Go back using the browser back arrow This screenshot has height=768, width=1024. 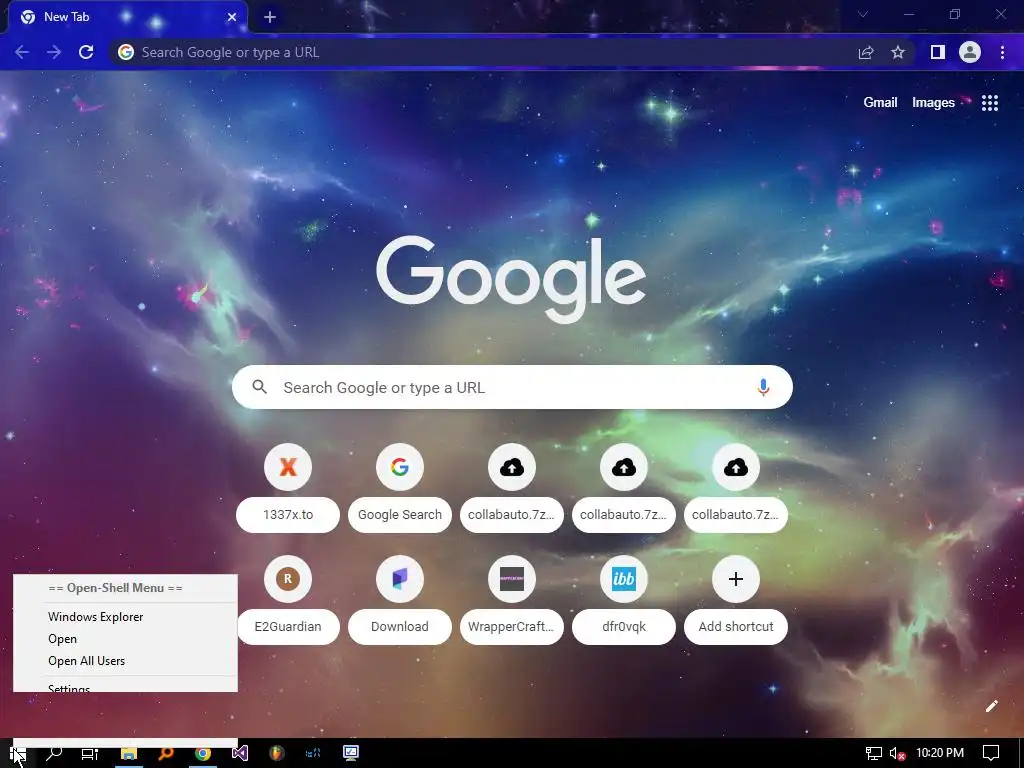(22, 52)
